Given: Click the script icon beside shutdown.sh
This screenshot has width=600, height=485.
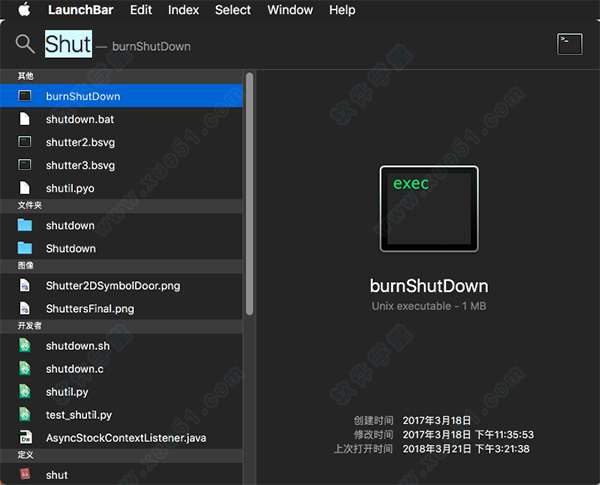Looking at the screenshot, I should pos(25,345).
